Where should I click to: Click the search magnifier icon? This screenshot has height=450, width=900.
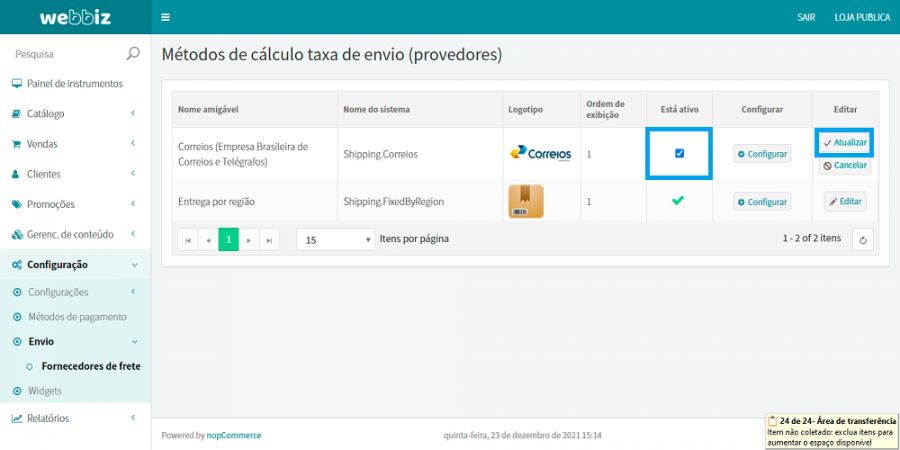[x=134, y=54]
